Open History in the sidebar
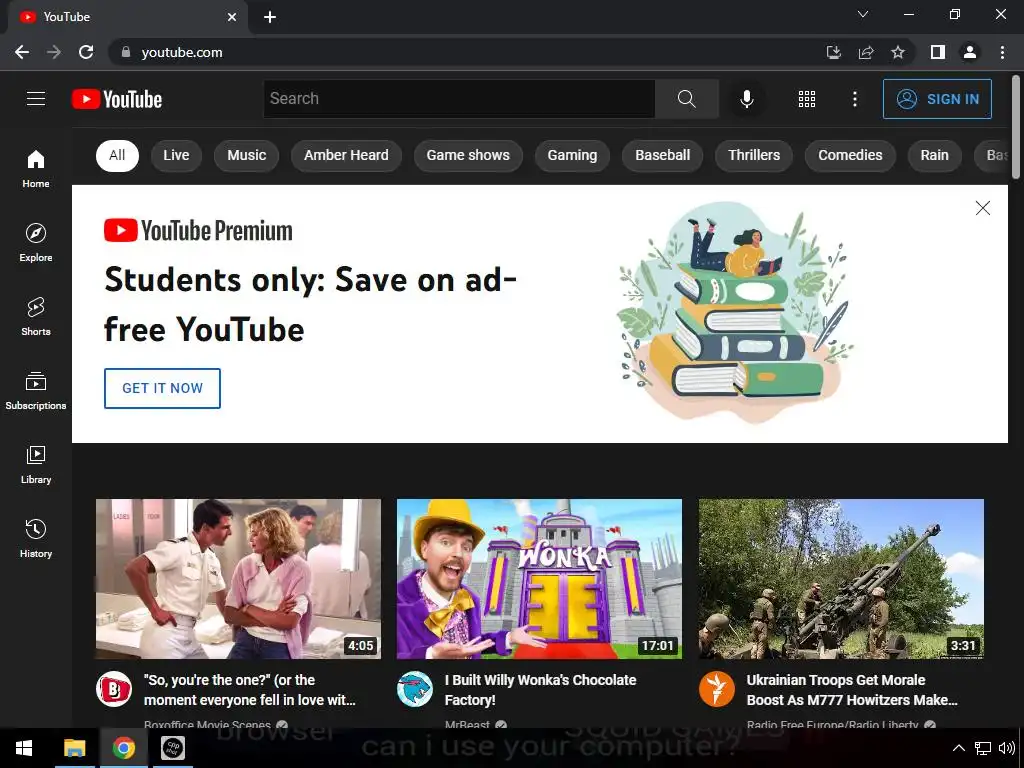 [x=36, y=539]
